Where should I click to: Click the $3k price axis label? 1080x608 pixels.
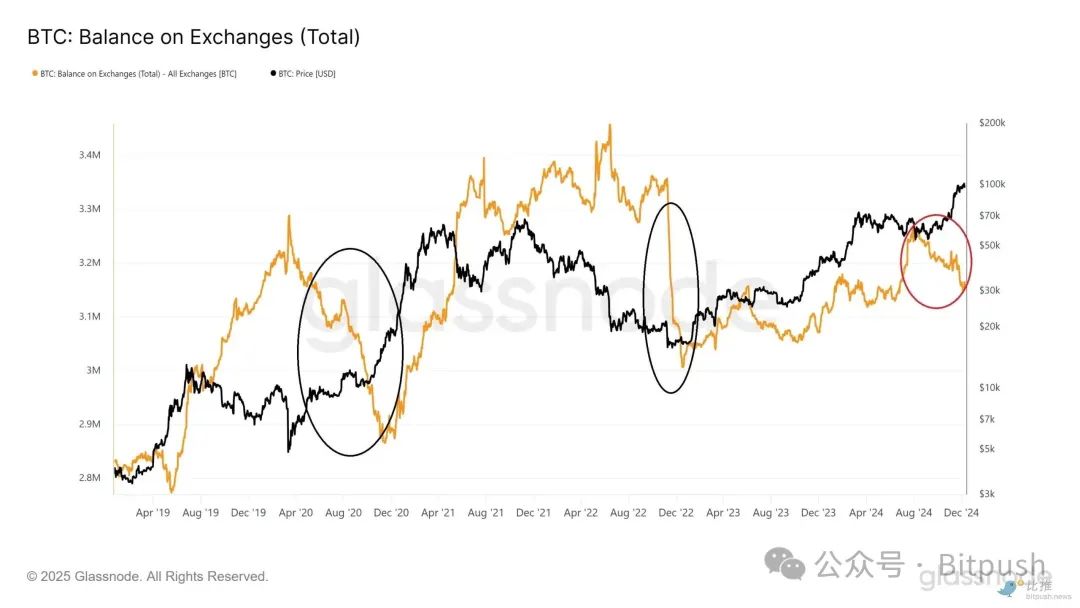click(987, 494)
